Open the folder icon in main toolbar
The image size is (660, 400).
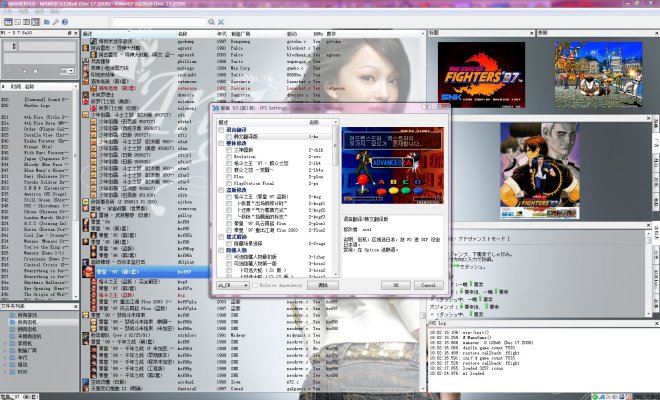(x=47, y=22)
